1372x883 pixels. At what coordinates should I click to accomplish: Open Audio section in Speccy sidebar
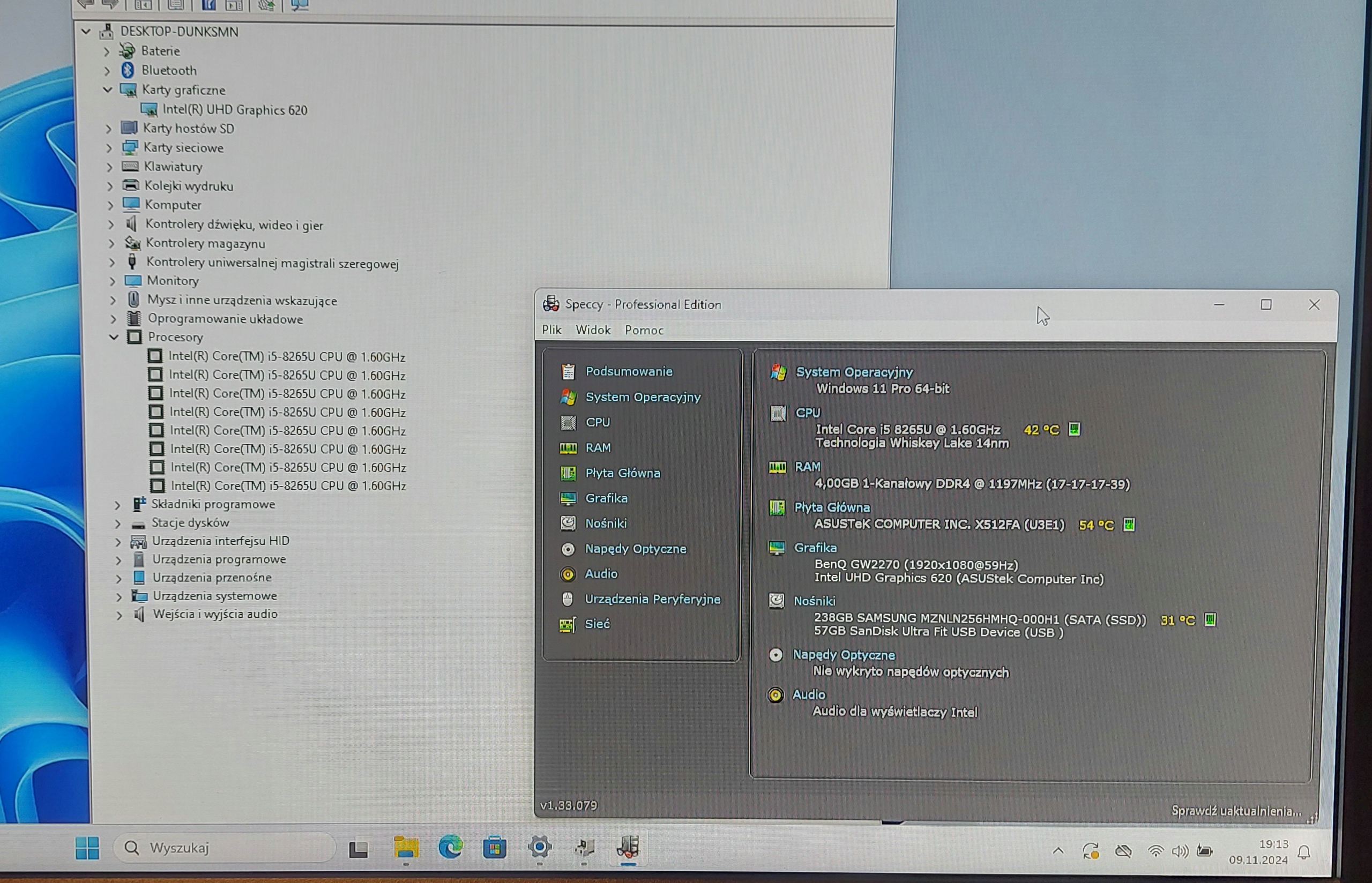point(601,573)
